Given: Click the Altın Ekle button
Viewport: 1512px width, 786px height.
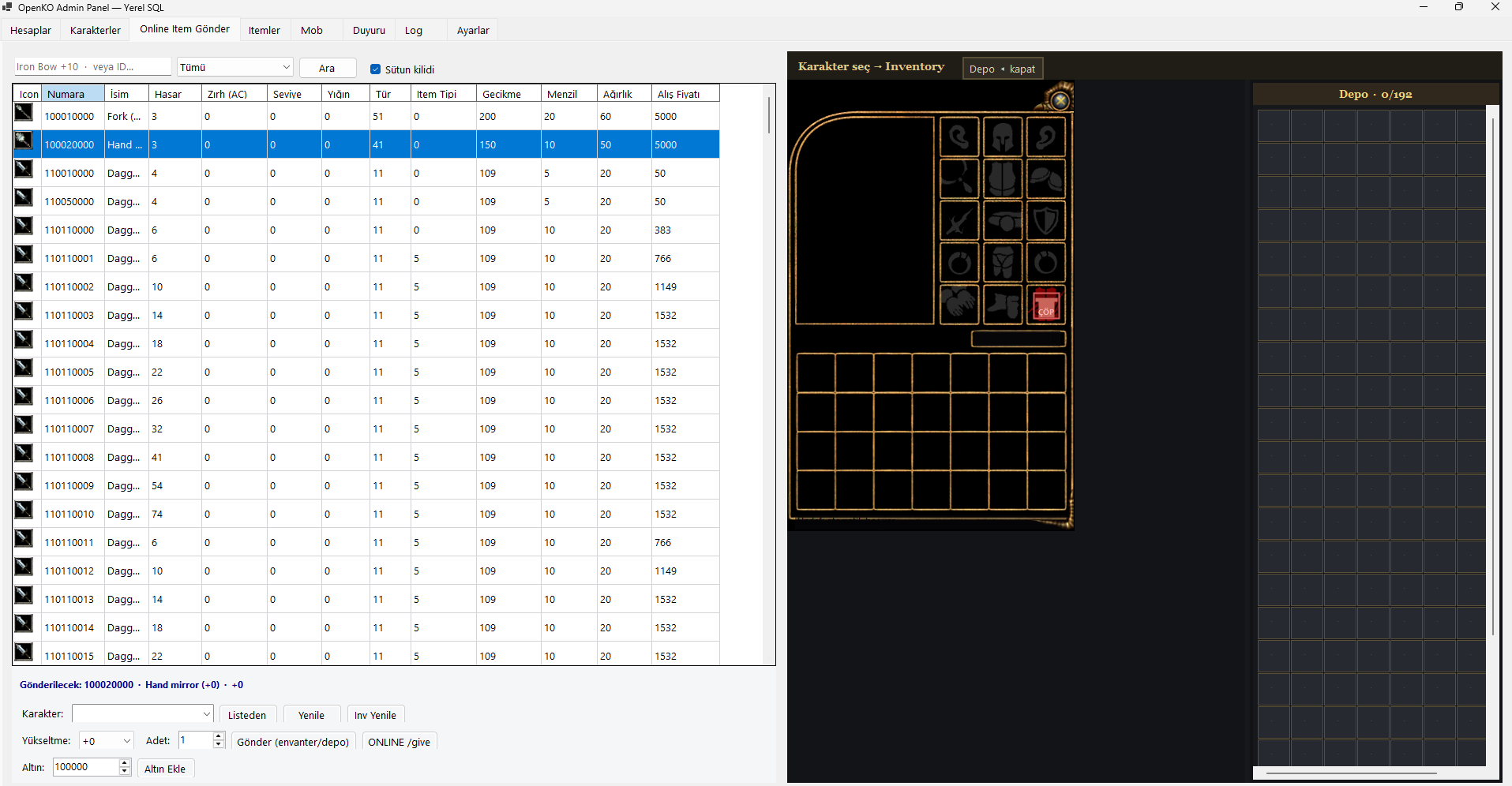Looking at the screenshot, I should 165,769.
